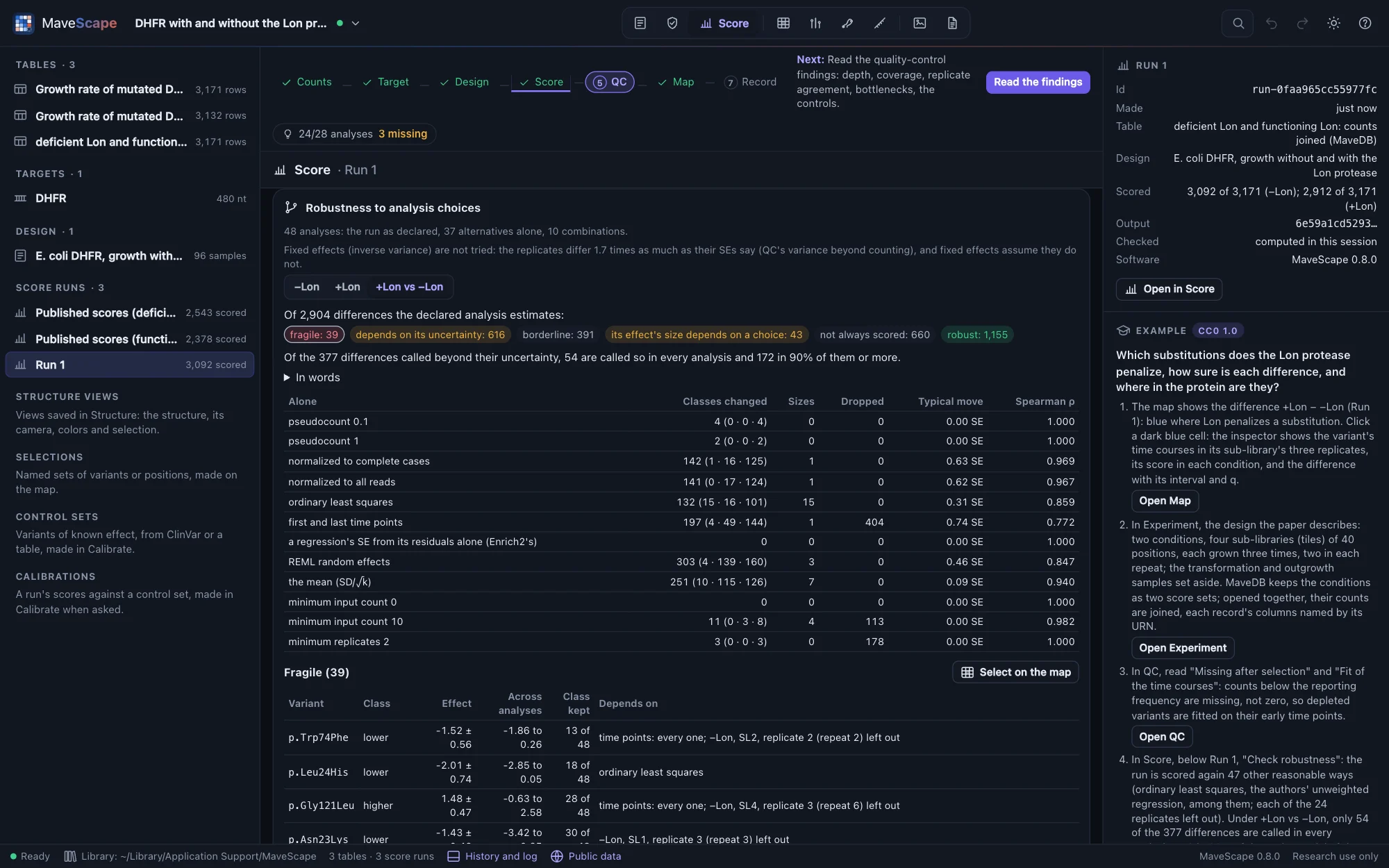Open the notes document icon in top toolbar

(640, 23)
